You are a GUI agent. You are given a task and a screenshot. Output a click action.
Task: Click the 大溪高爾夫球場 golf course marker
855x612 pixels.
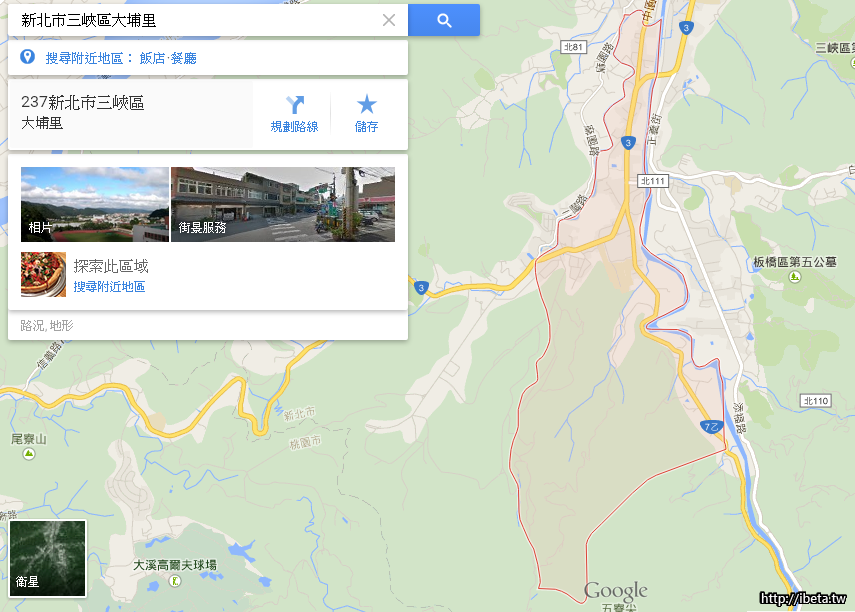click(x=175, y=581)
